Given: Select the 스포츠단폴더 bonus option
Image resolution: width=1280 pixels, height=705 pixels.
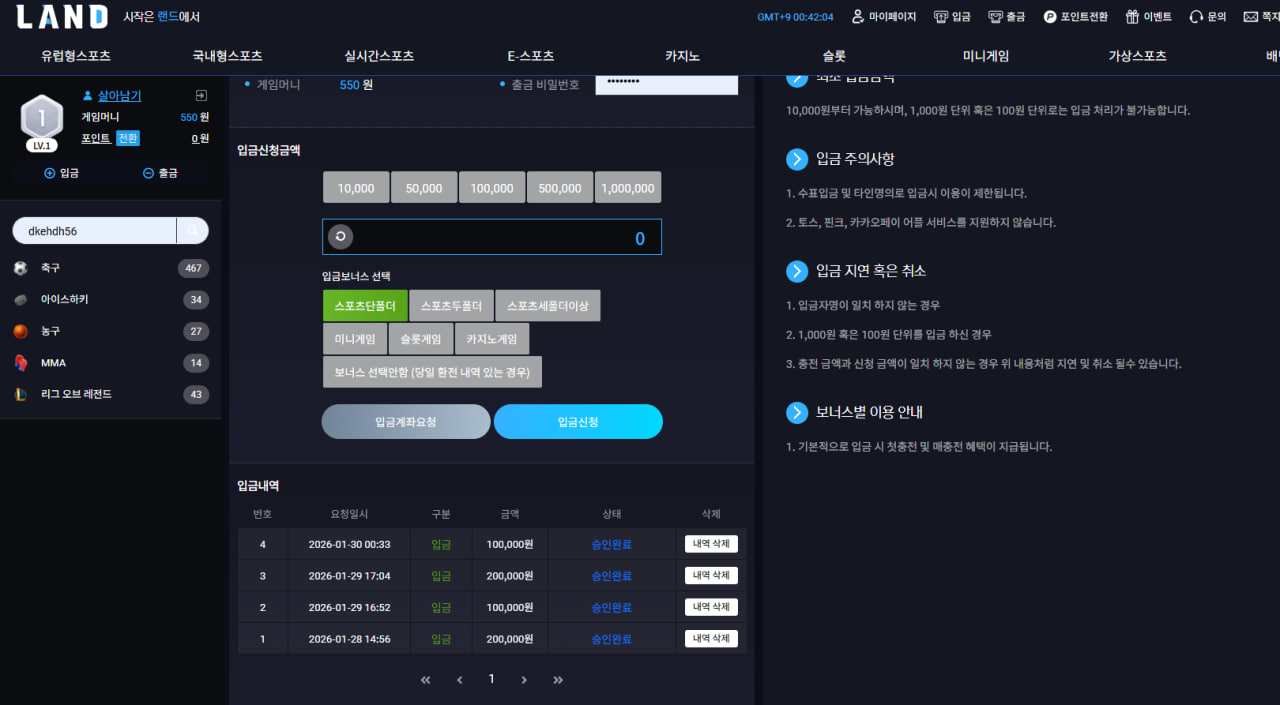Looking at the screenshot, I should pos(365,306).
